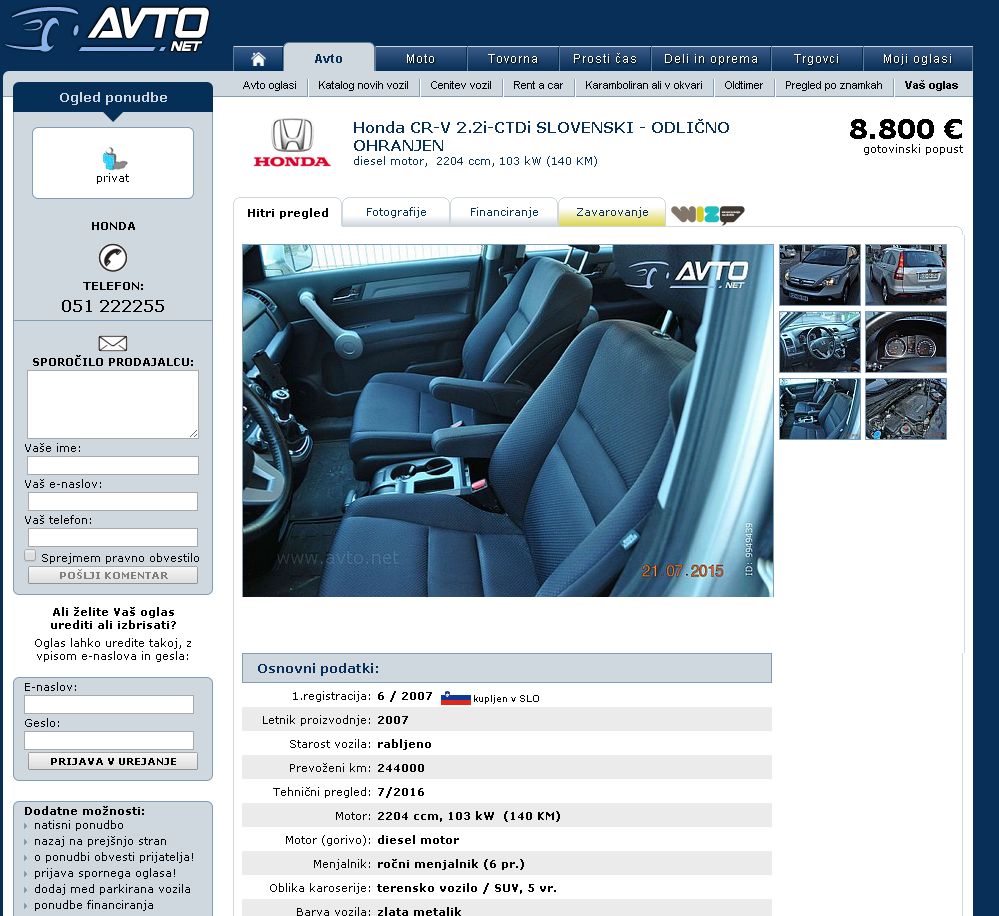Click the Vaš telefon input field
This screenshot has width=999, height=916.
pyautogui.click(x=113, y=537)
